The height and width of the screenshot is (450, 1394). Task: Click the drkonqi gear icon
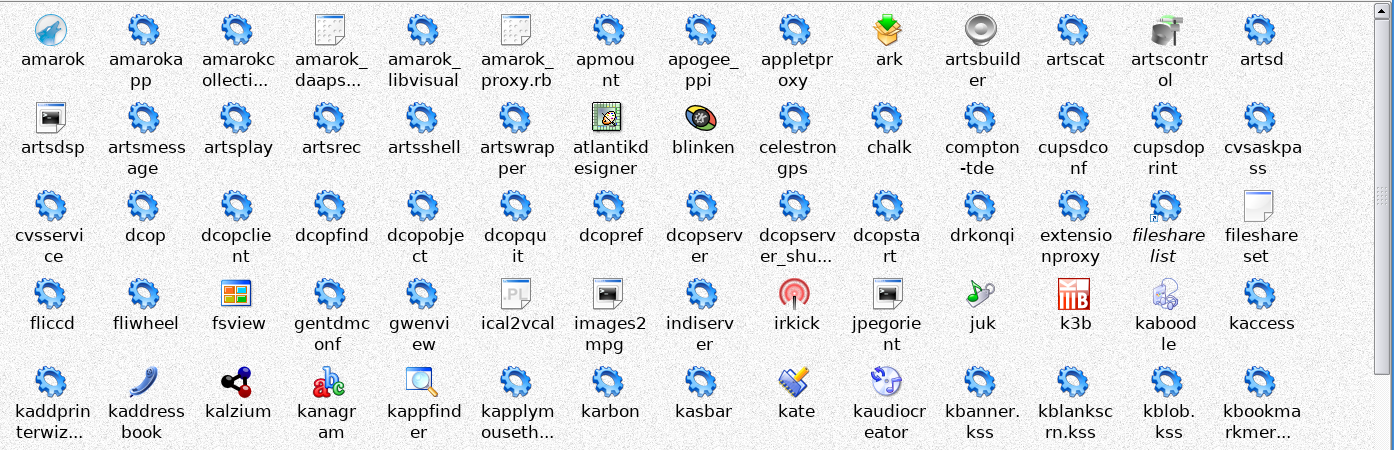point(982,206)
